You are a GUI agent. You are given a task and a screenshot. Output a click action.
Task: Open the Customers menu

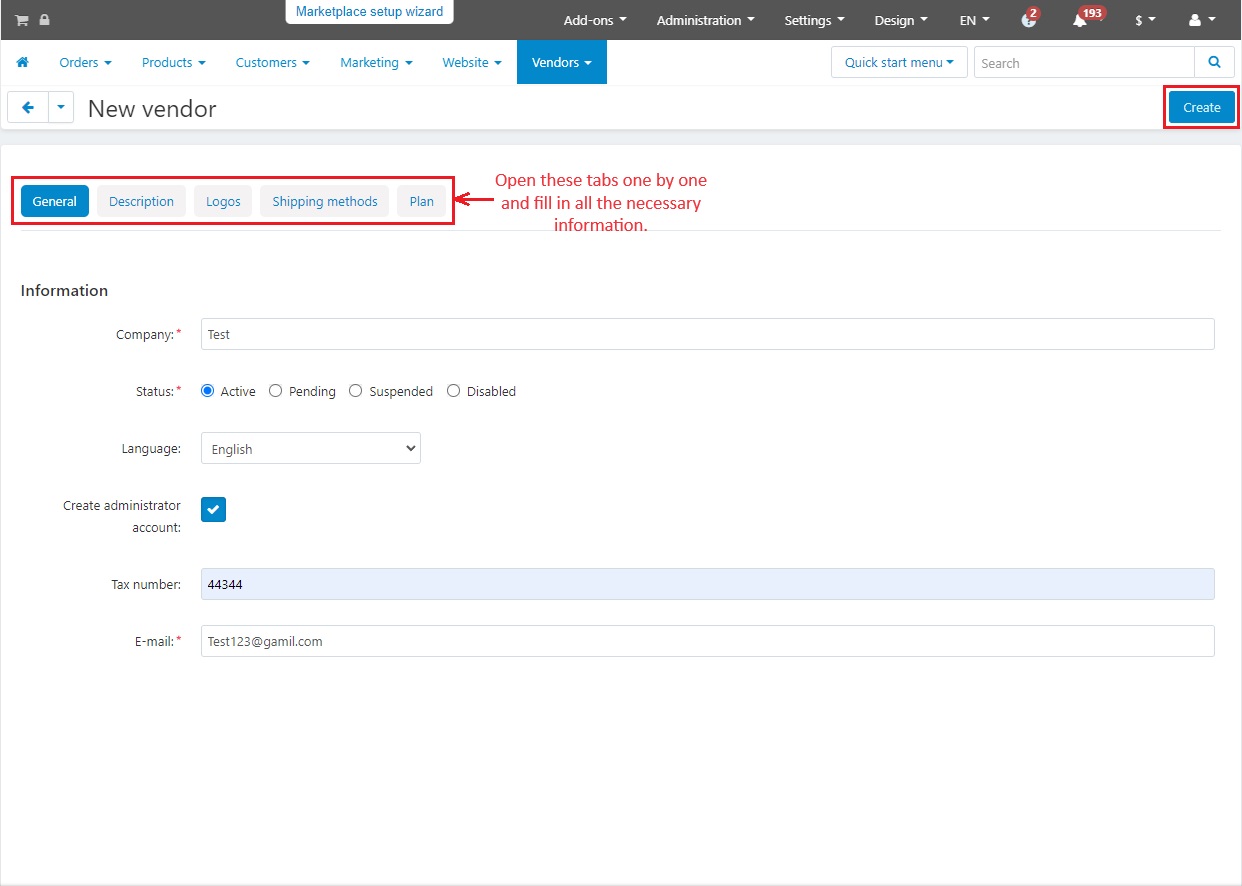tap(272, 62)
